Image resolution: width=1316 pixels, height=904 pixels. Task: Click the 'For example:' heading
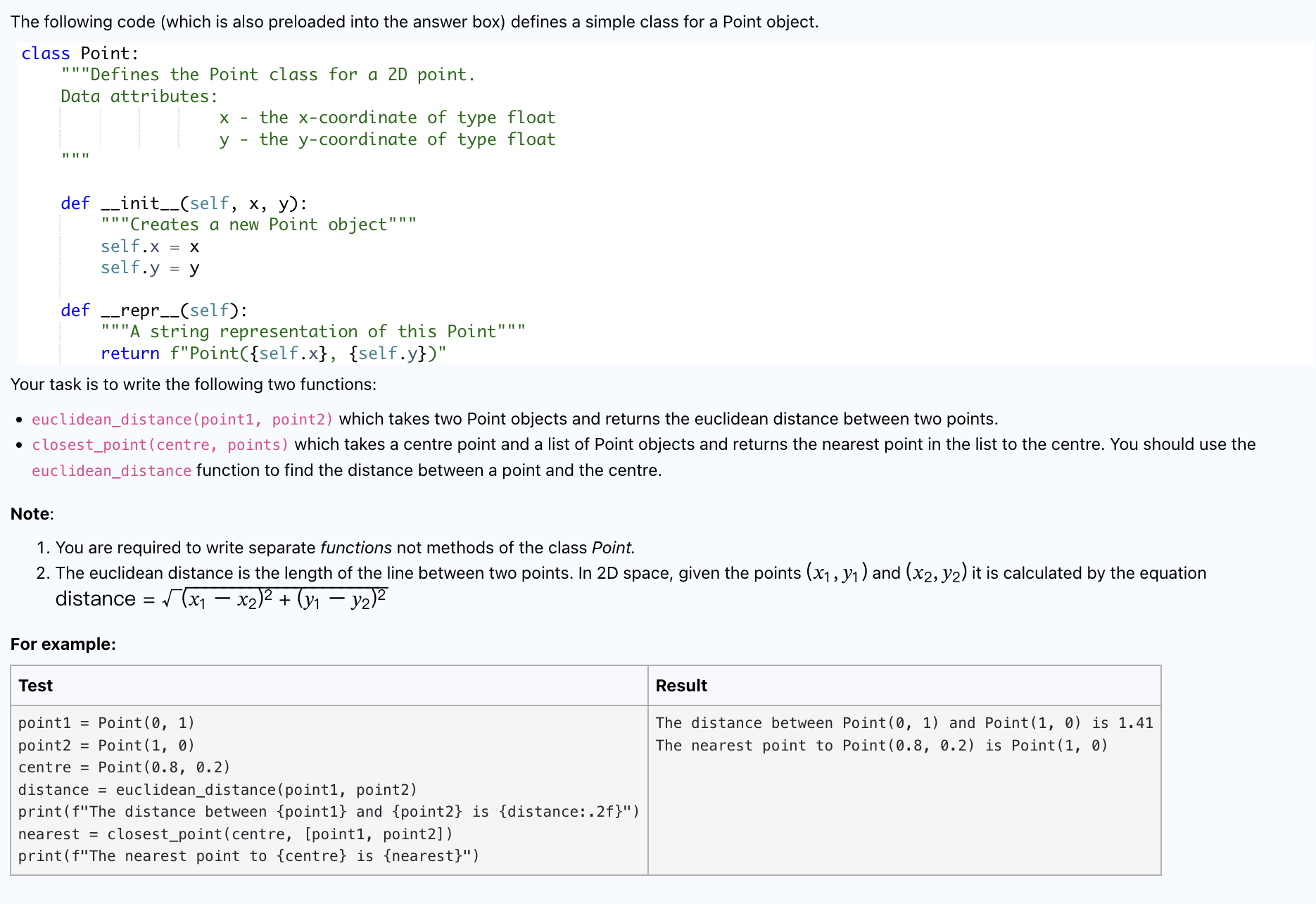[63, 644]
